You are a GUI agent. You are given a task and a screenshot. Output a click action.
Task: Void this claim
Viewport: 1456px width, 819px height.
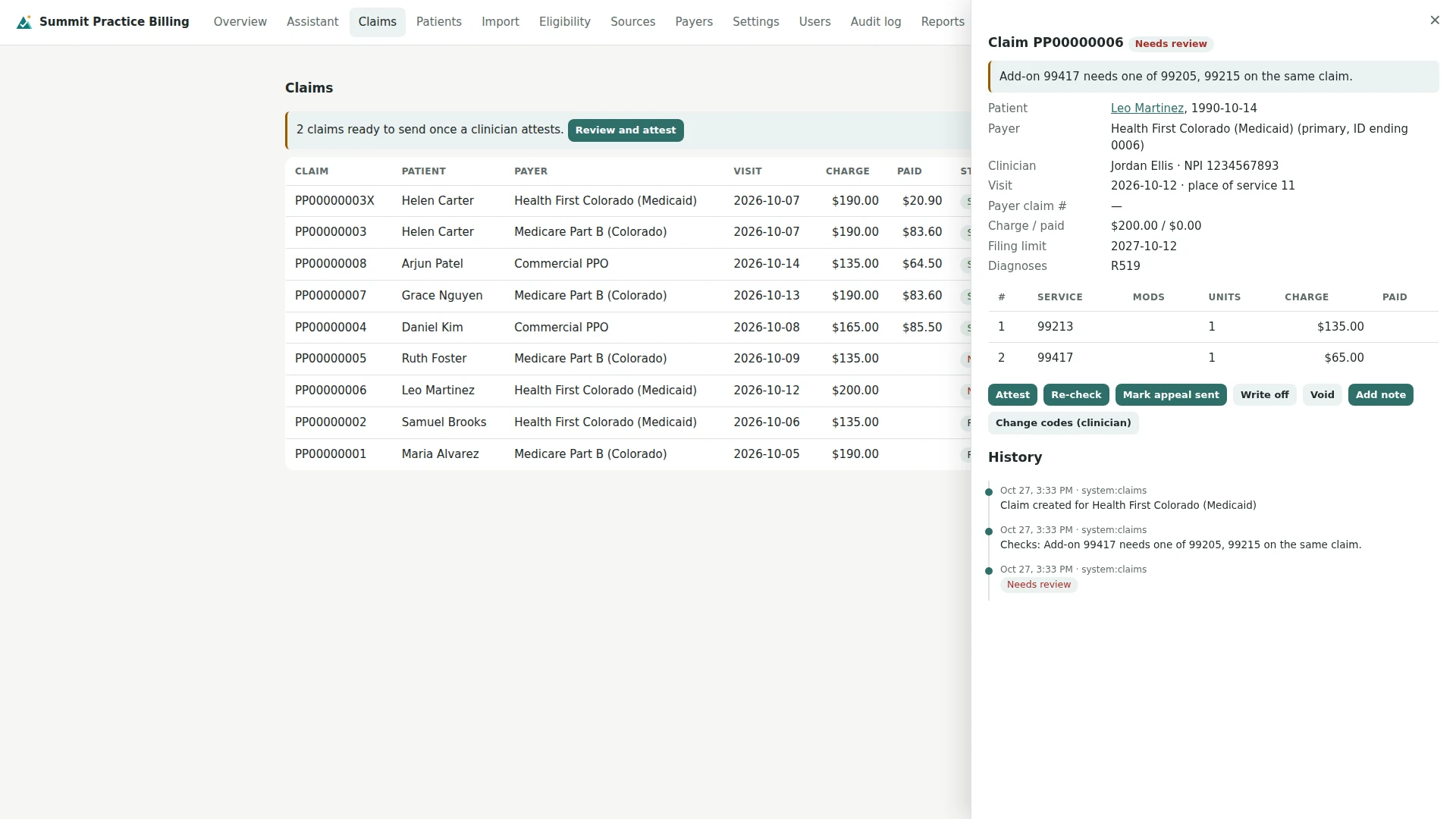coord(1322,395)
